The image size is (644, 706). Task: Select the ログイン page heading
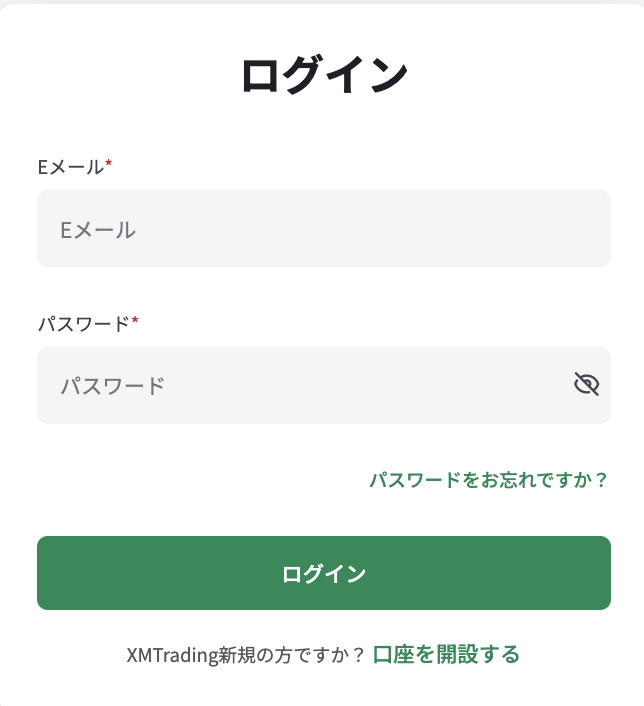(x=324, y=76)
